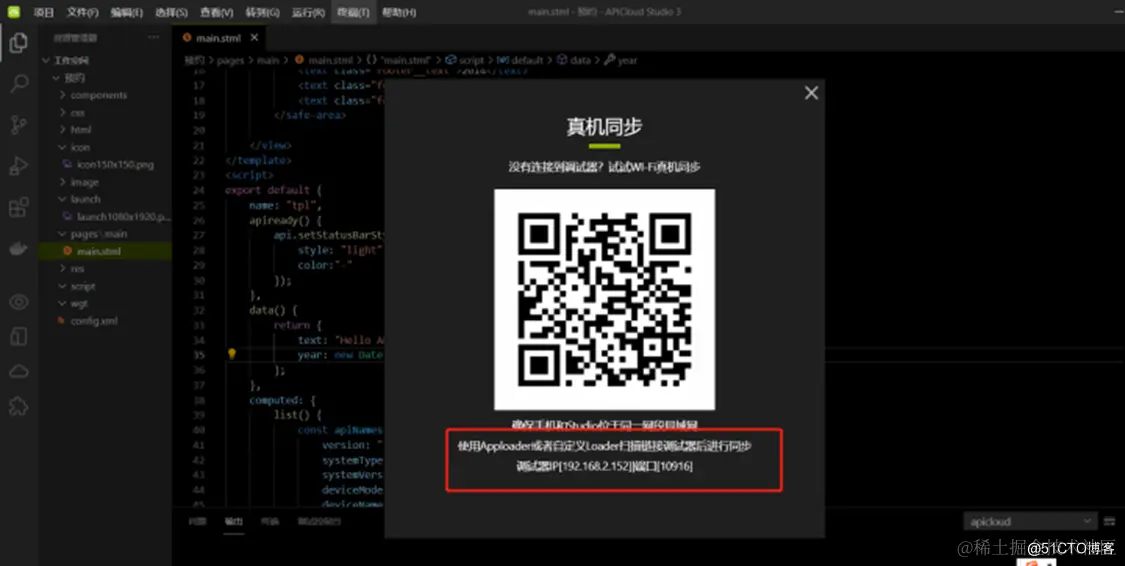The width and height of the screenshot is (1125, 566).
Task: Click the cloud icon in the activity bar
Action: (x=19, y=371)
